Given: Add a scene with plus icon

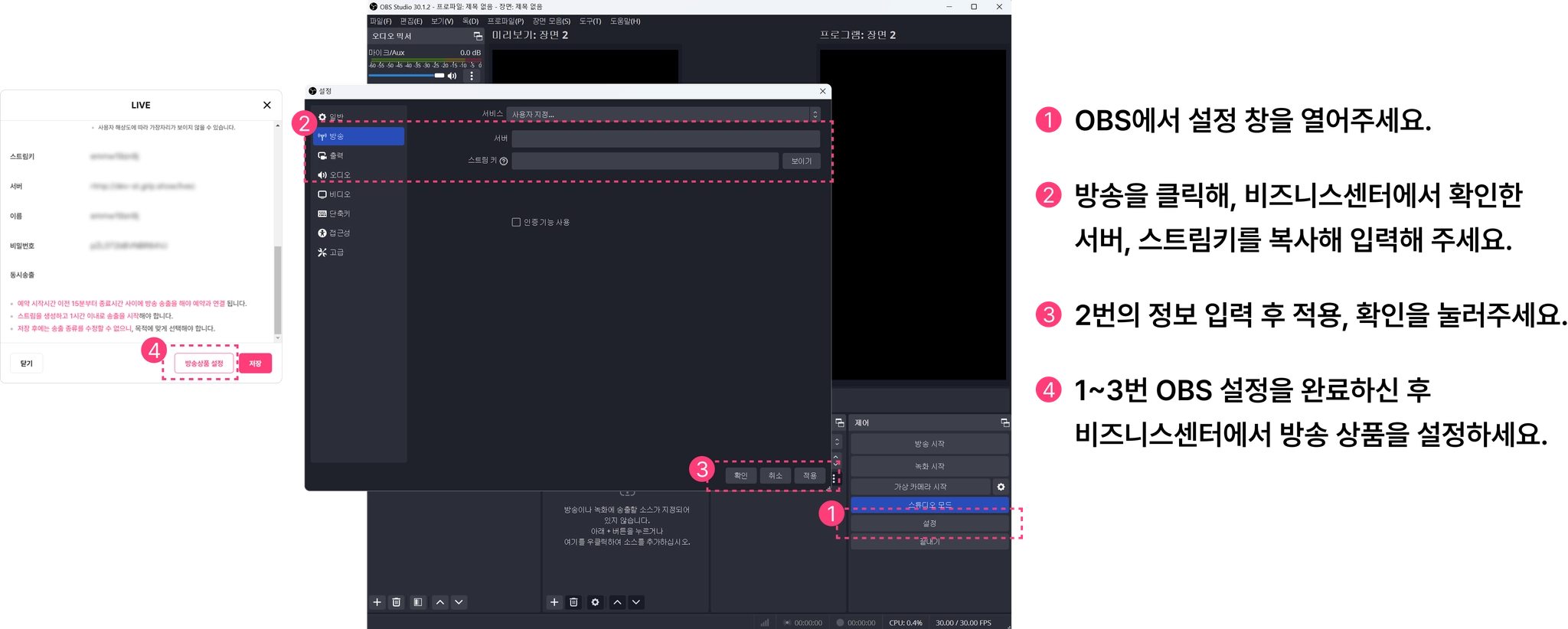Looking at the screenshot, I should click(377, 602).
